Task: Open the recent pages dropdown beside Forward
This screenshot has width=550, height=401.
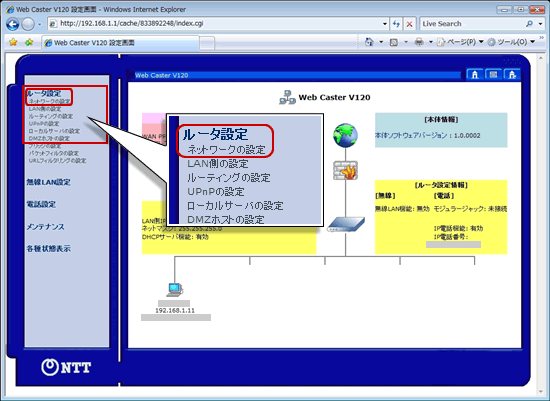Action: coord(40,24)
